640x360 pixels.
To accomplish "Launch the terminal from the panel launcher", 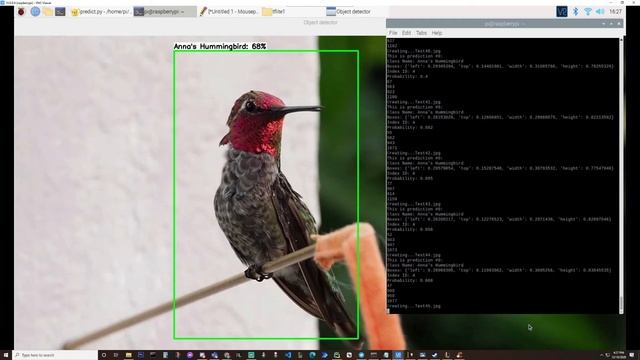I will click(60, 11).
